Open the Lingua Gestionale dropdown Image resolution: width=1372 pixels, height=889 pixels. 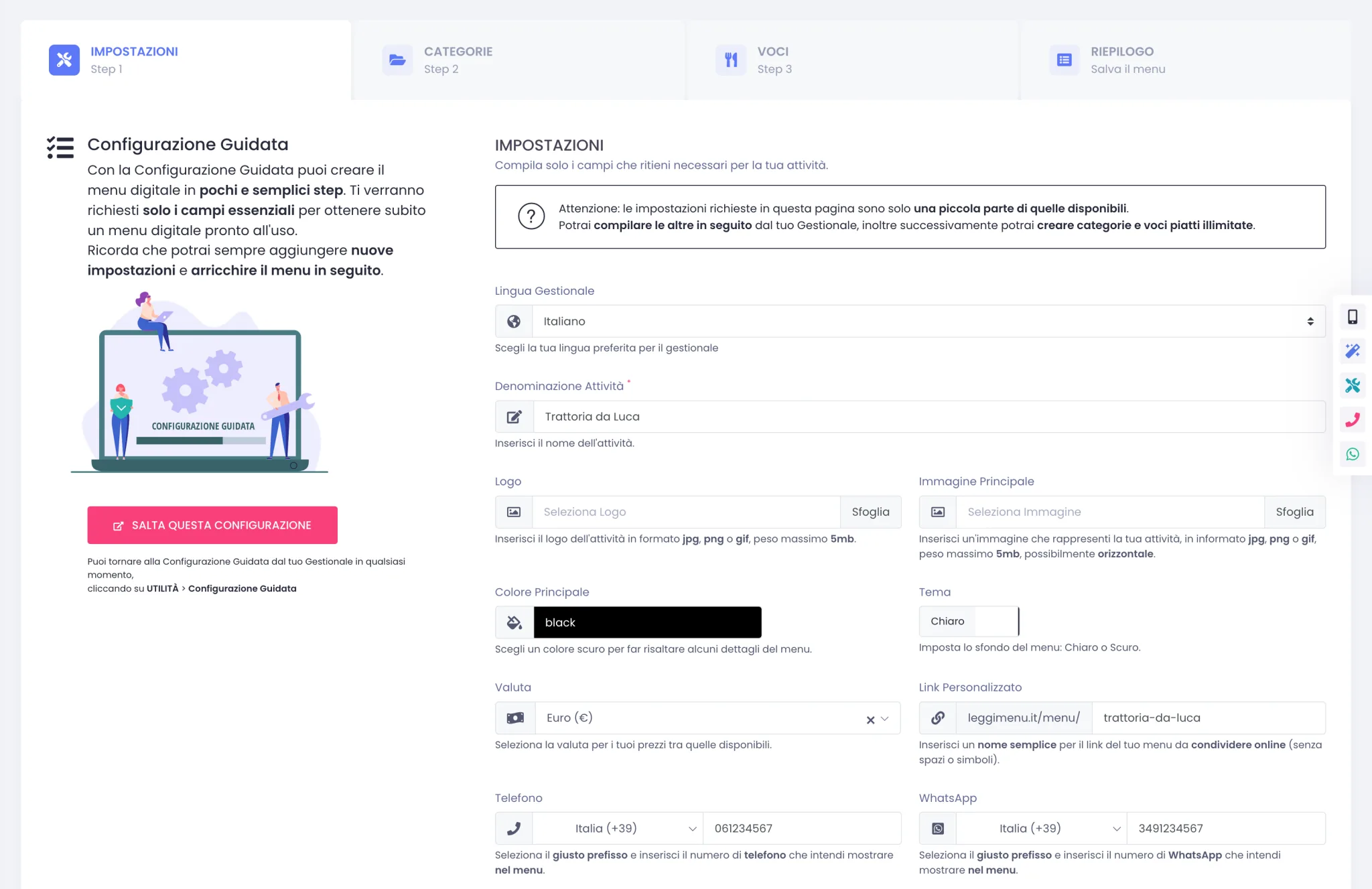929,322
